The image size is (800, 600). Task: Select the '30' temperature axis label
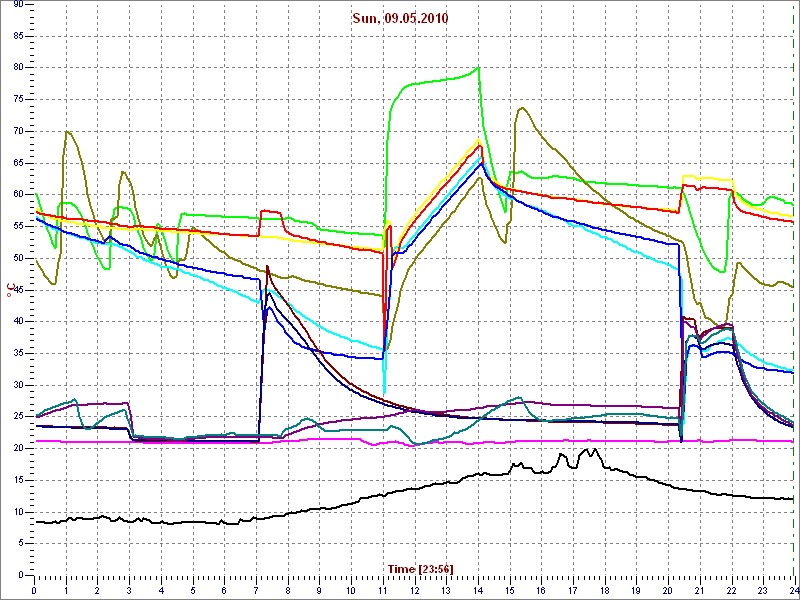(x=18, y=385)
